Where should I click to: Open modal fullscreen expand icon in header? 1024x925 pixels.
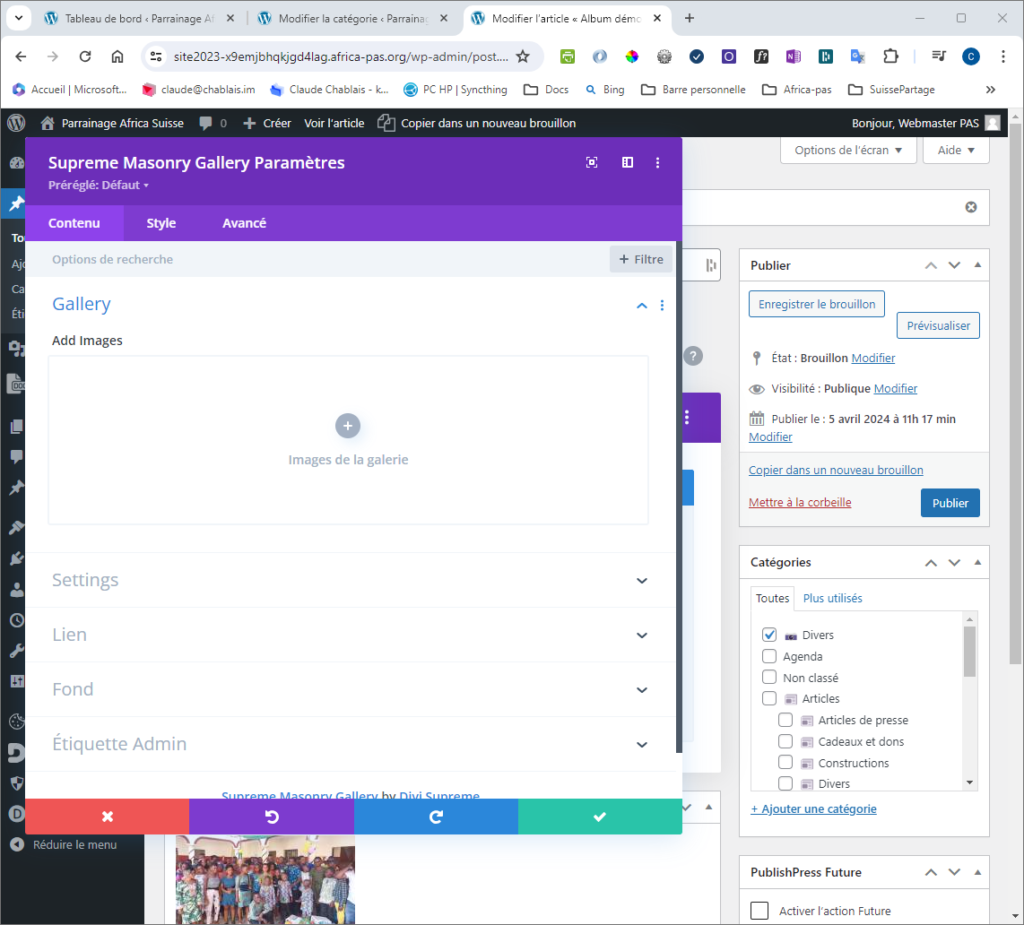pos(592,163)
